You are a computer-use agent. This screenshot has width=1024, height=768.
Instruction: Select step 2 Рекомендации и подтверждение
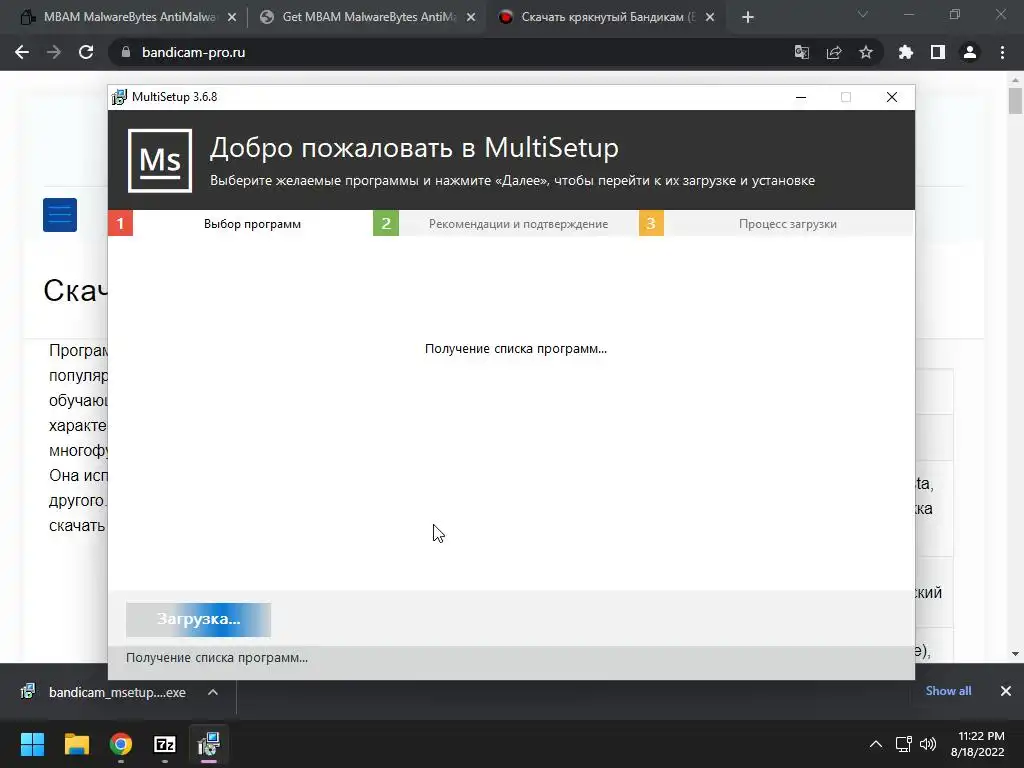[505, 223]
